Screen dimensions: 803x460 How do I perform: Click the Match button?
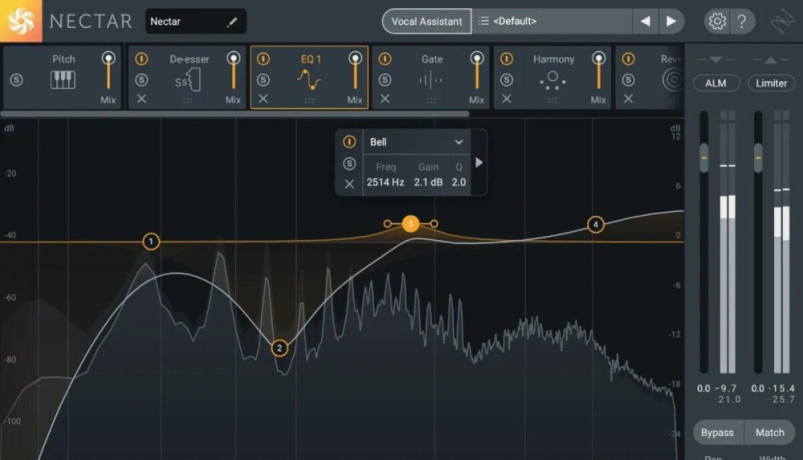click(770, 432)
